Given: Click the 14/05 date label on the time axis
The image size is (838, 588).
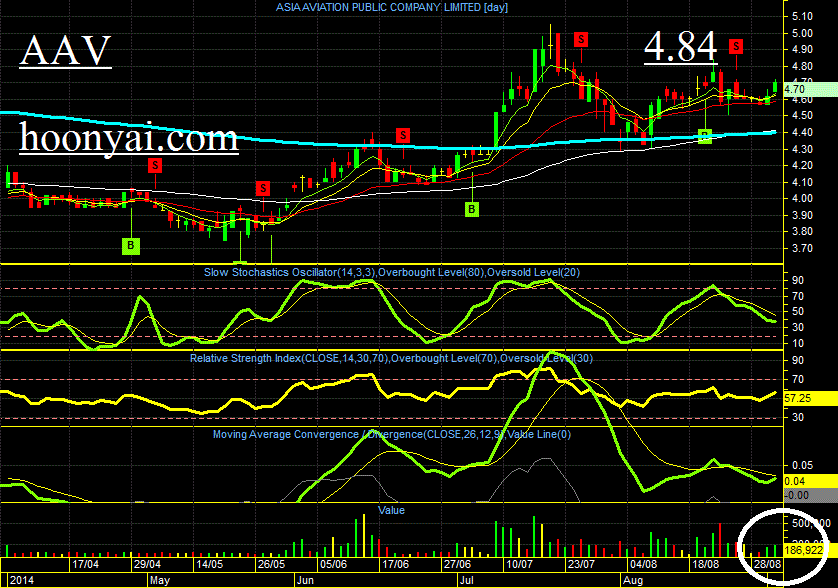Looking at the screenshot, I should pyautogui.click(x=210, y=564).
